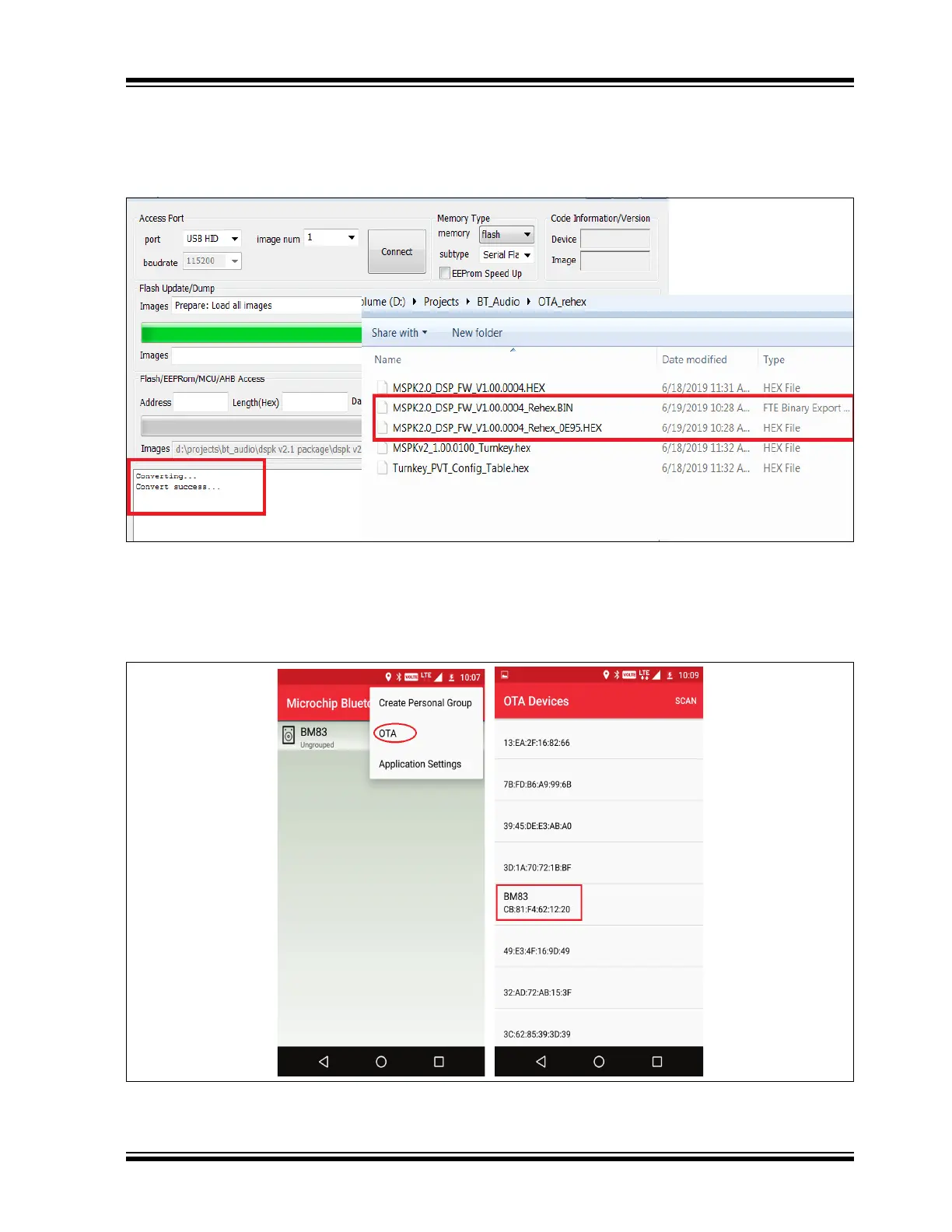Select MSPK2.0_DSP_FW_V1.00.0004_Rehex_0E95.HEX file
Image resolution: width=952 pixels, height=1232 pixels.
click(x=497, y=428)
